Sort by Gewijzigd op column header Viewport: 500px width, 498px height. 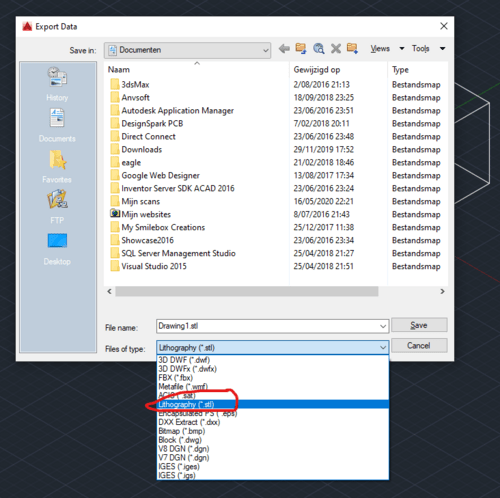pyautogui.click(x=338, y=70)
